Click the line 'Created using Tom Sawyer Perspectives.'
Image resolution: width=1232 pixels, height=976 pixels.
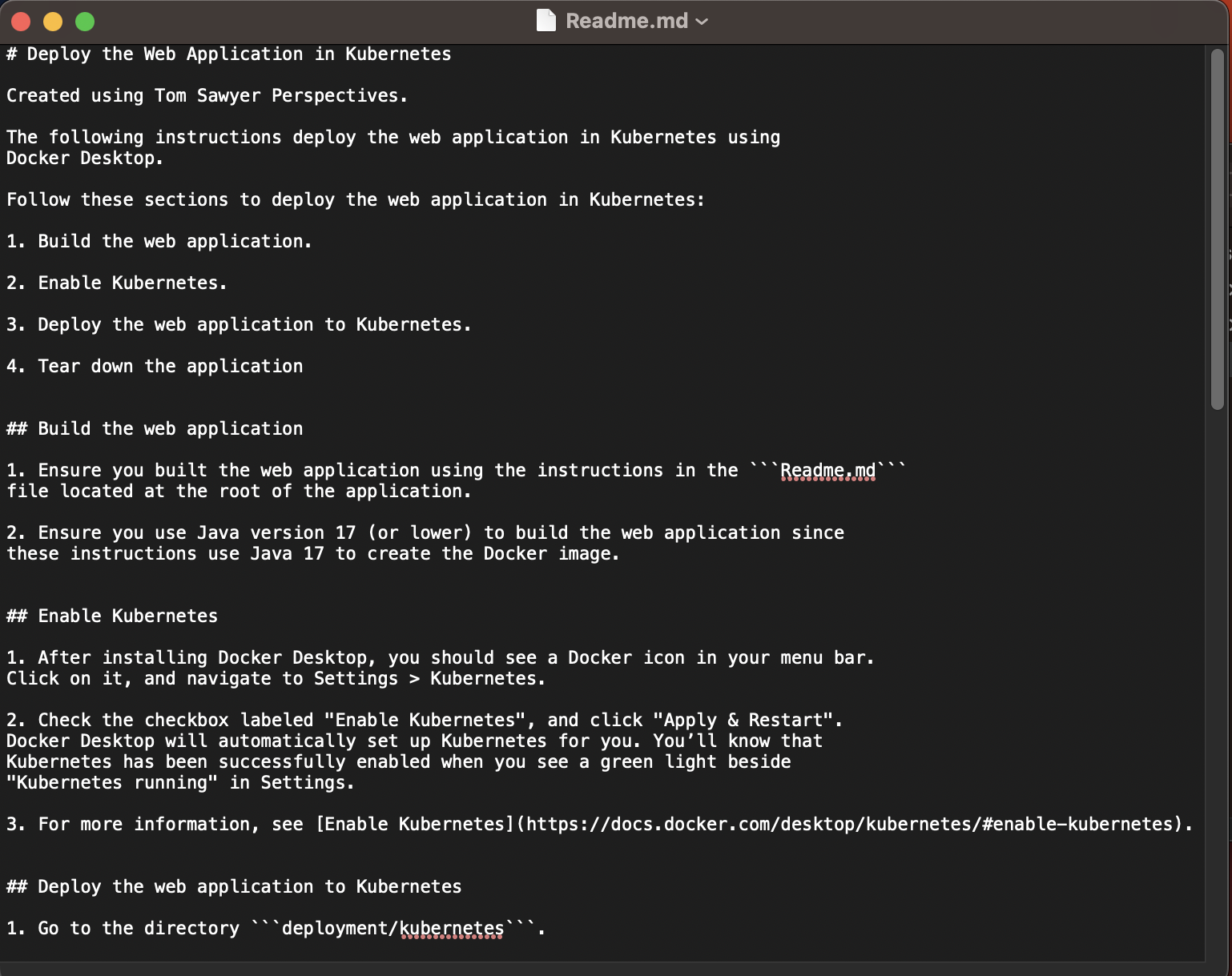click(207, 96)
